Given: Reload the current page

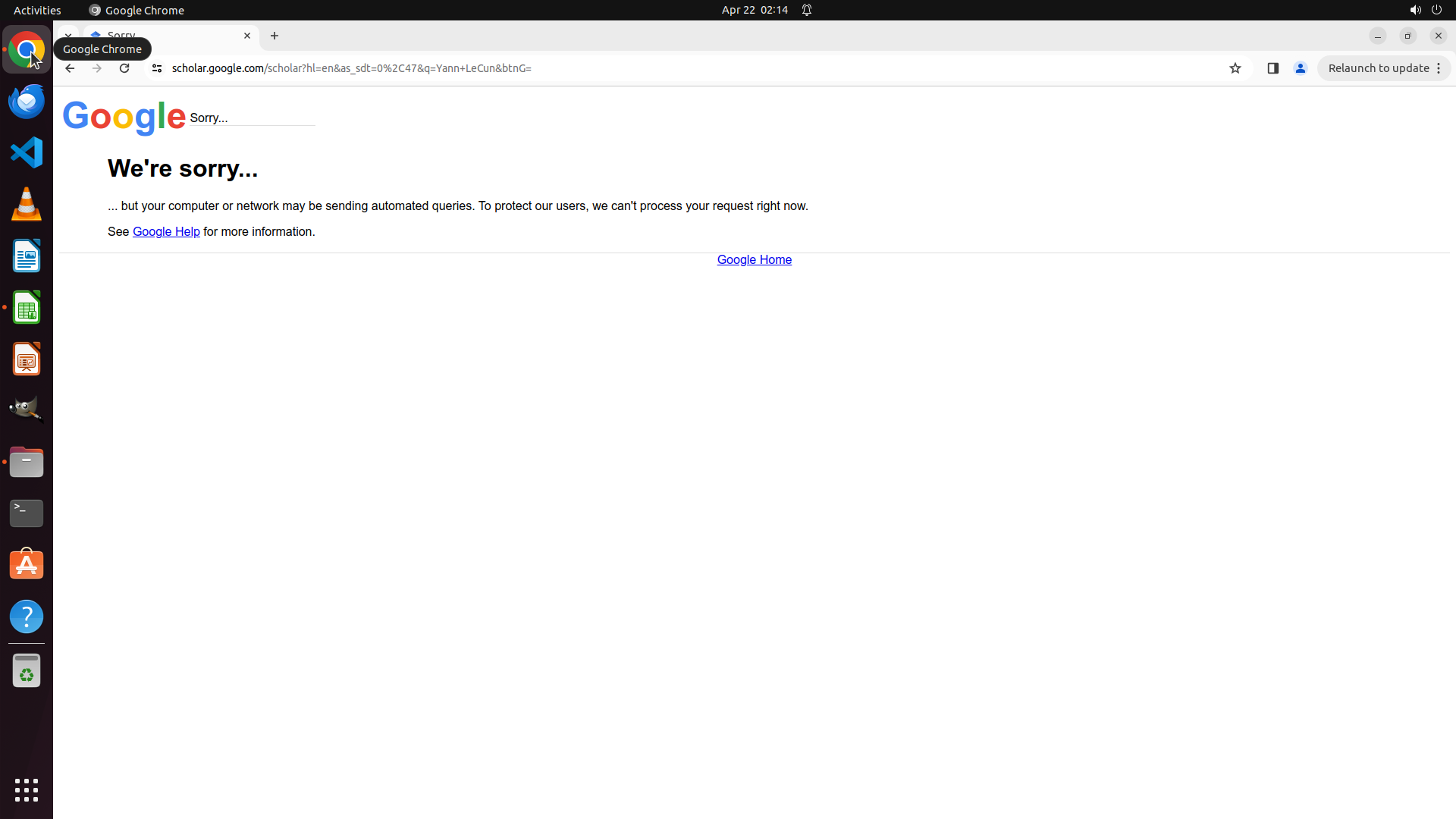Looking at the screenshot, I should point(124,68).
